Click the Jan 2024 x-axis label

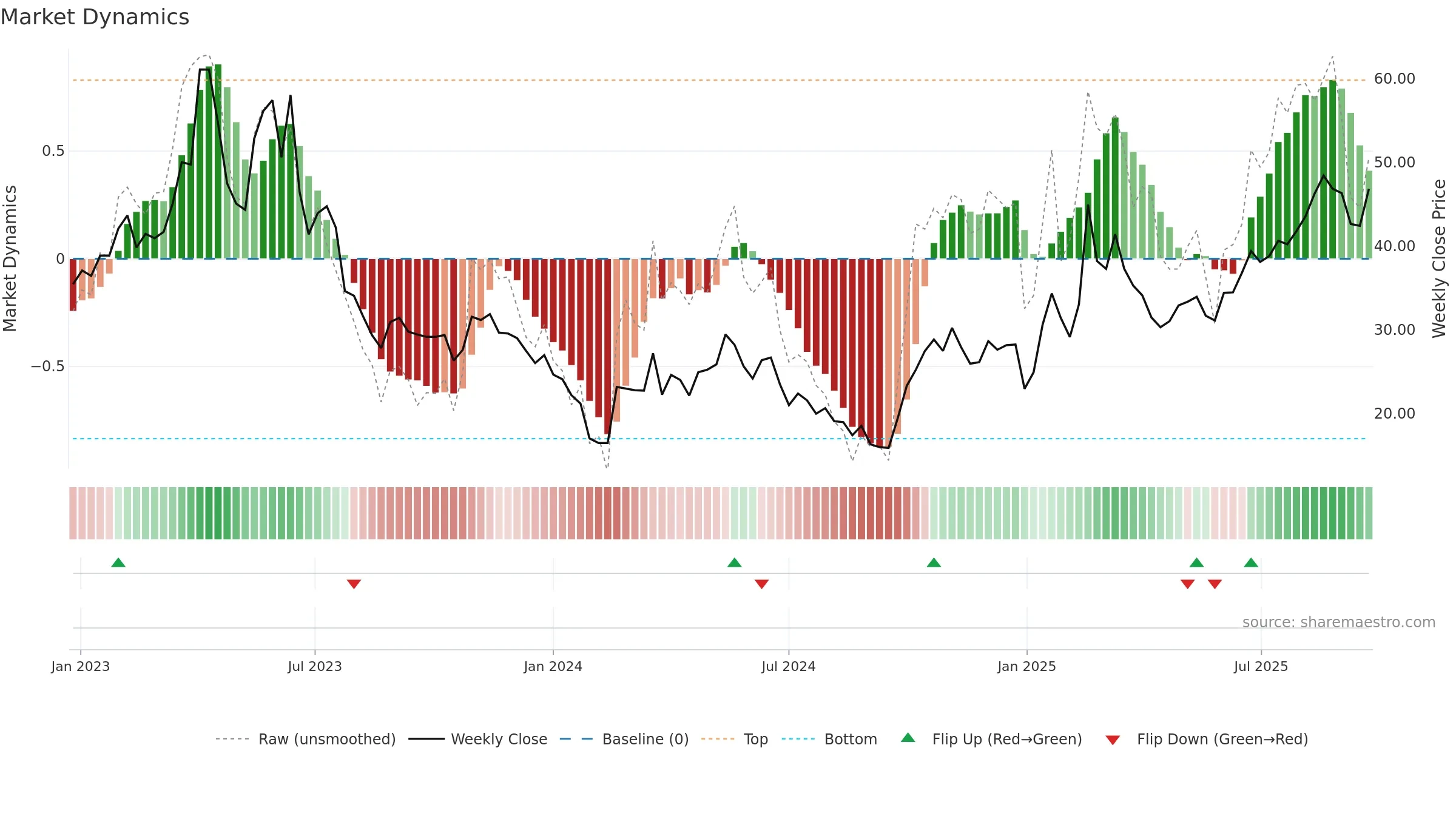553,666
